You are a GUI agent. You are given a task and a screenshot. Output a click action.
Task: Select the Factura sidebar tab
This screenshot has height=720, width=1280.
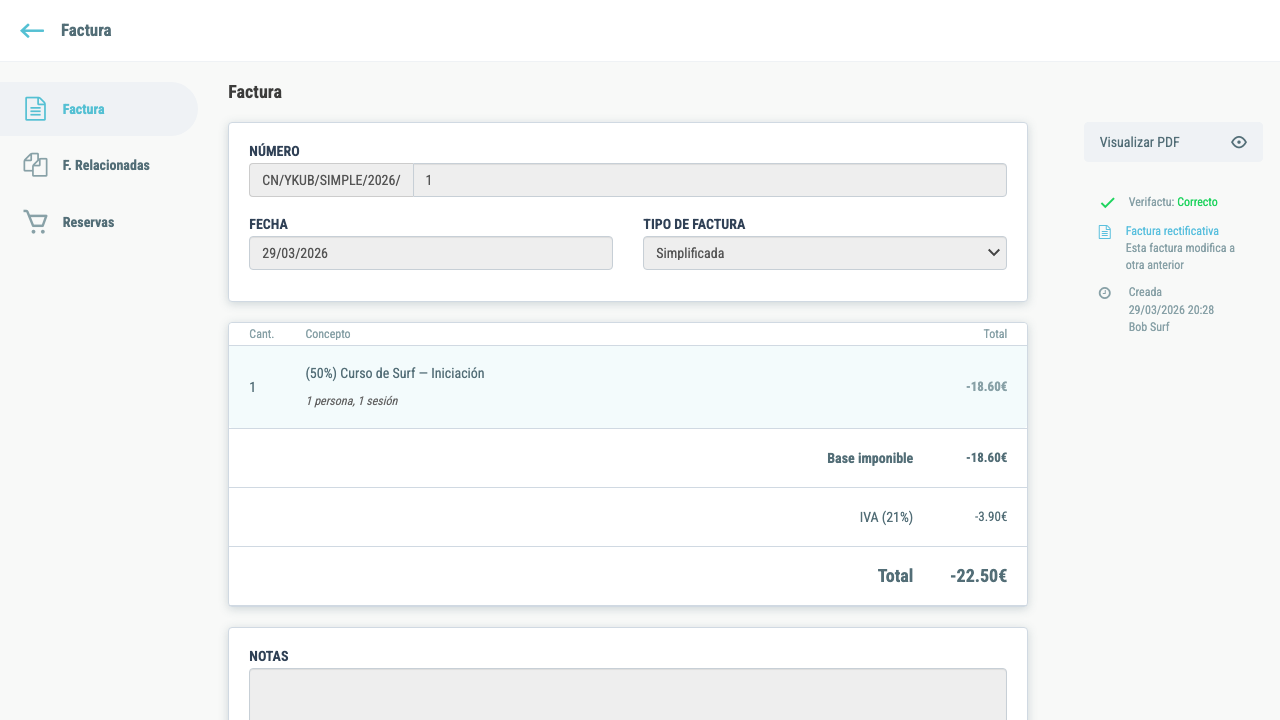(x=99, y=109)
